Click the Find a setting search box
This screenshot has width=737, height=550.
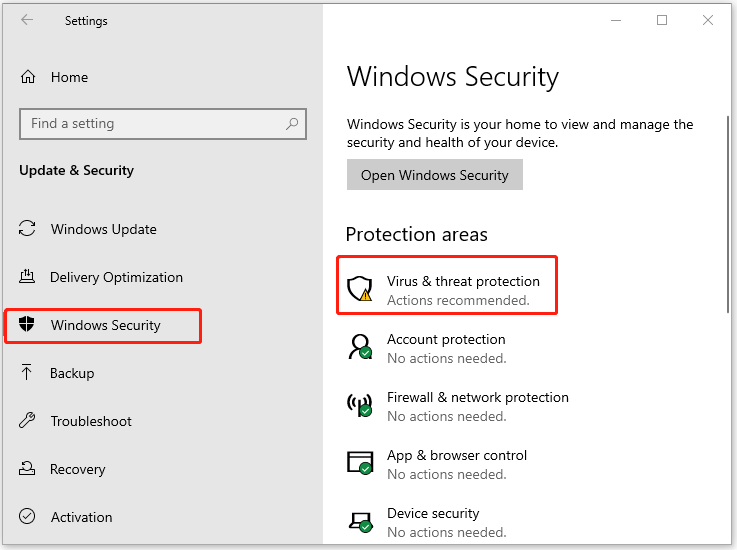(x=150, y=124)
